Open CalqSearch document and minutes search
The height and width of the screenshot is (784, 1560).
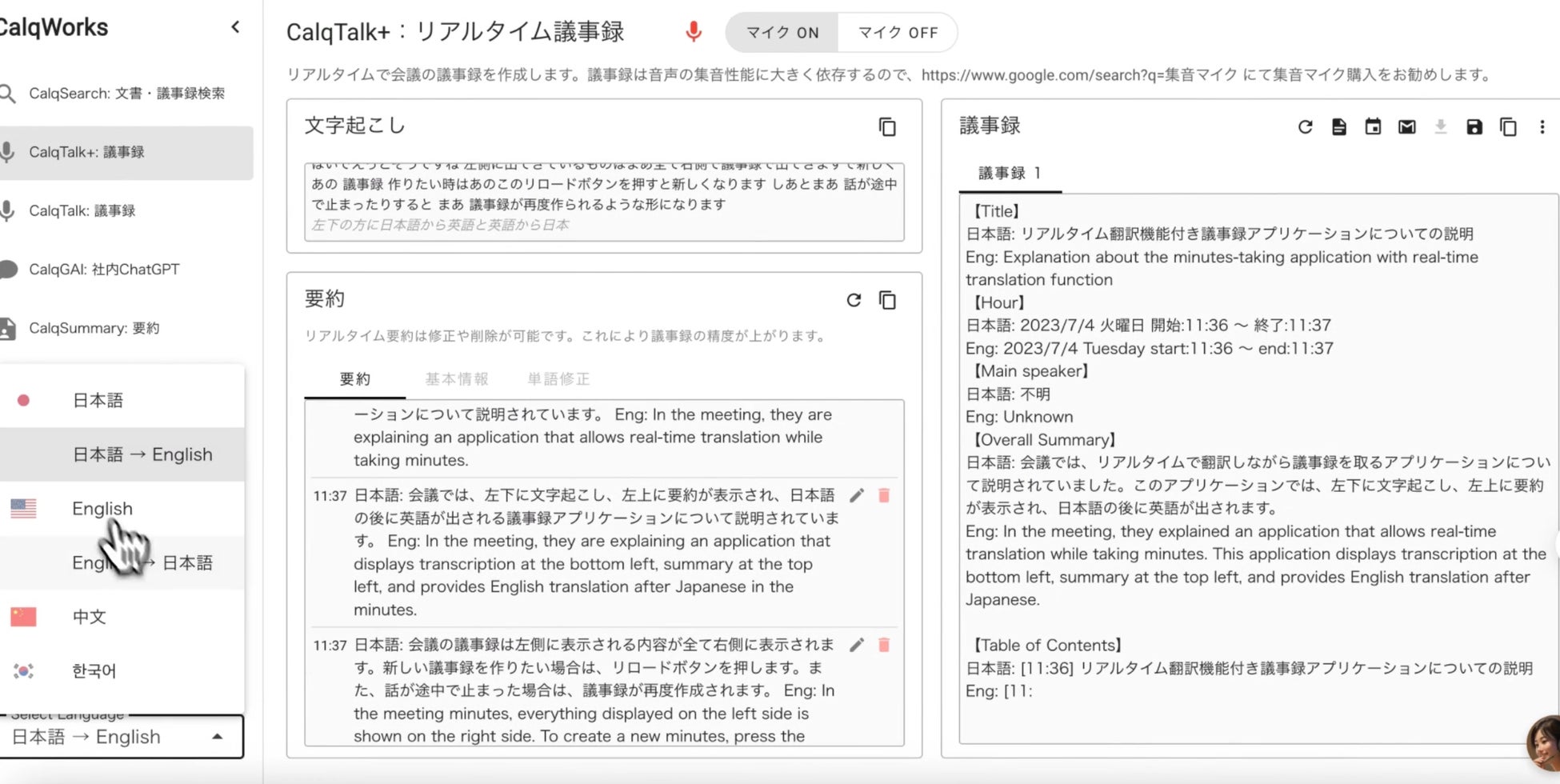126,94
